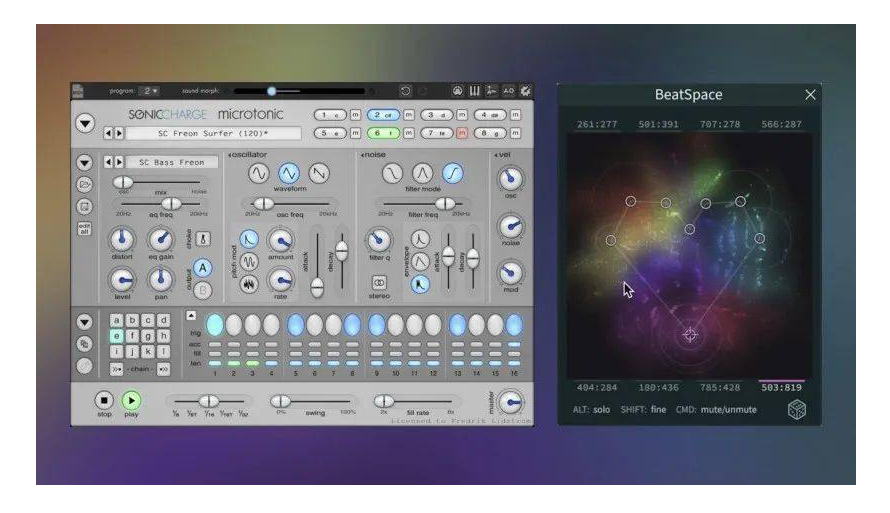890x513 pixels.
Task: Choose the band-pass noise filter mode
Action: 422,173
